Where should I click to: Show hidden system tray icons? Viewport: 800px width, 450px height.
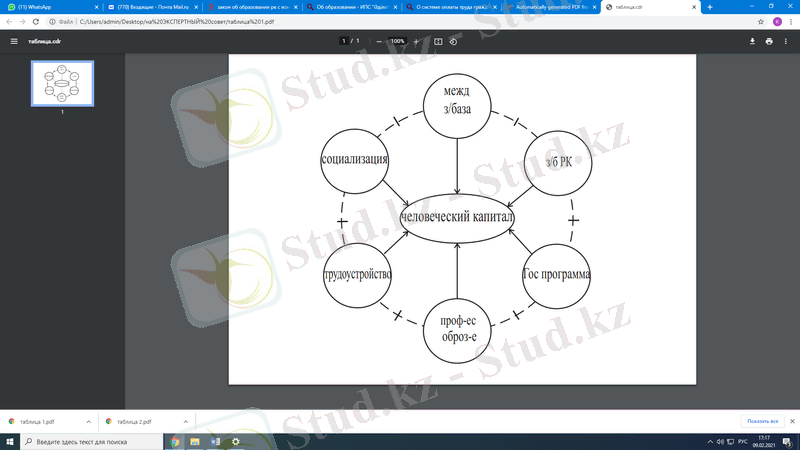click(710, 442)
